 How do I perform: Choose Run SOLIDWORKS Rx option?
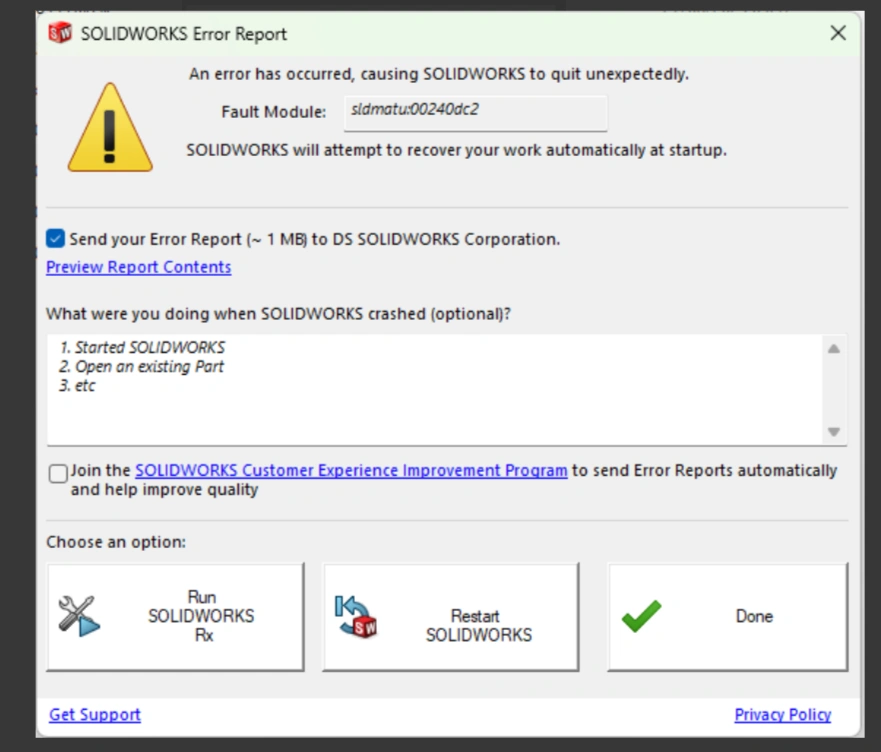click(x=175, y=617)
